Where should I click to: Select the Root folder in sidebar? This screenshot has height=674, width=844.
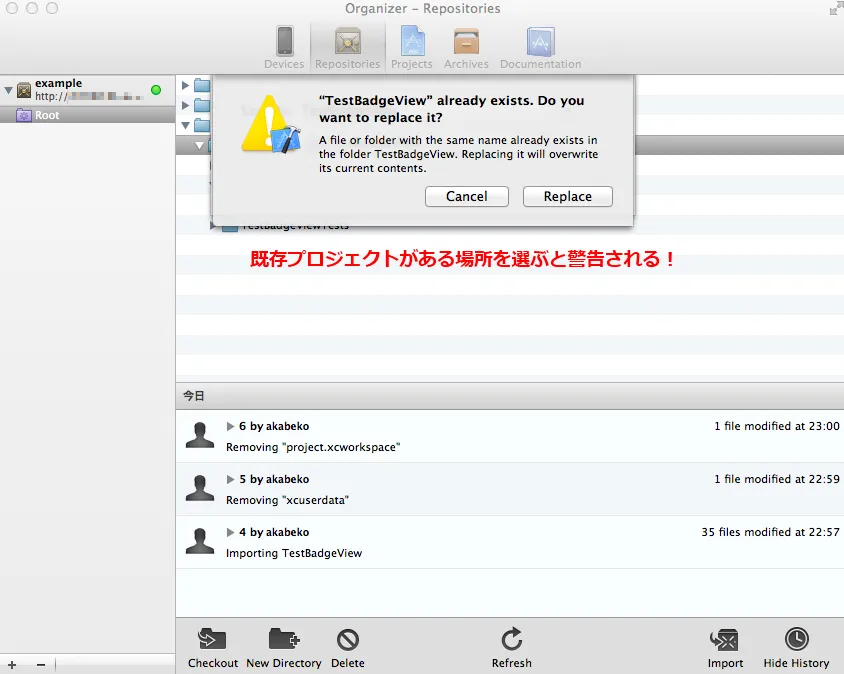[x=46, y=115]
